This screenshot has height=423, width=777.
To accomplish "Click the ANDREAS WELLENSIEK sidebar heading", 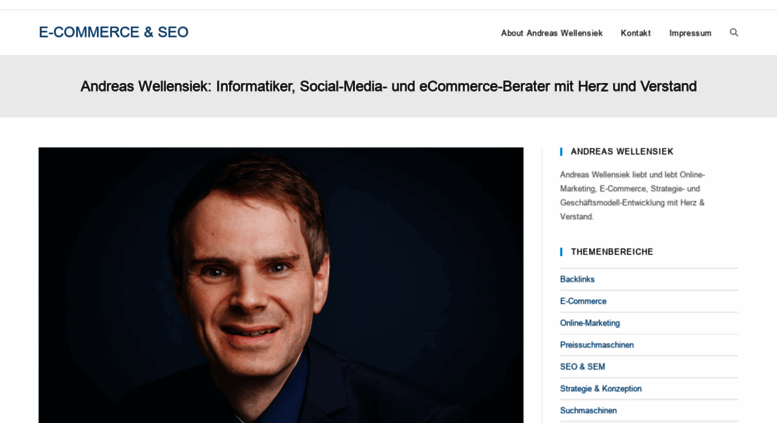I will pyautogui.click(x=622, y=152).
